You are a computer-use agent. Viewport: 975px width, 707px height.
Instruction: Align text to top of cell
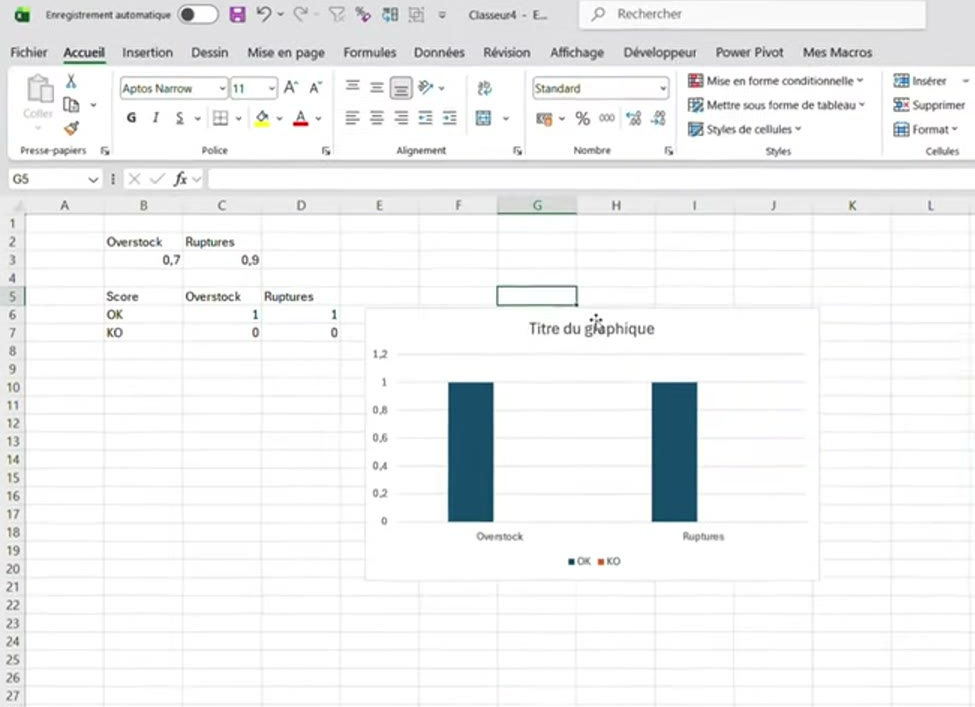point(353,86)
